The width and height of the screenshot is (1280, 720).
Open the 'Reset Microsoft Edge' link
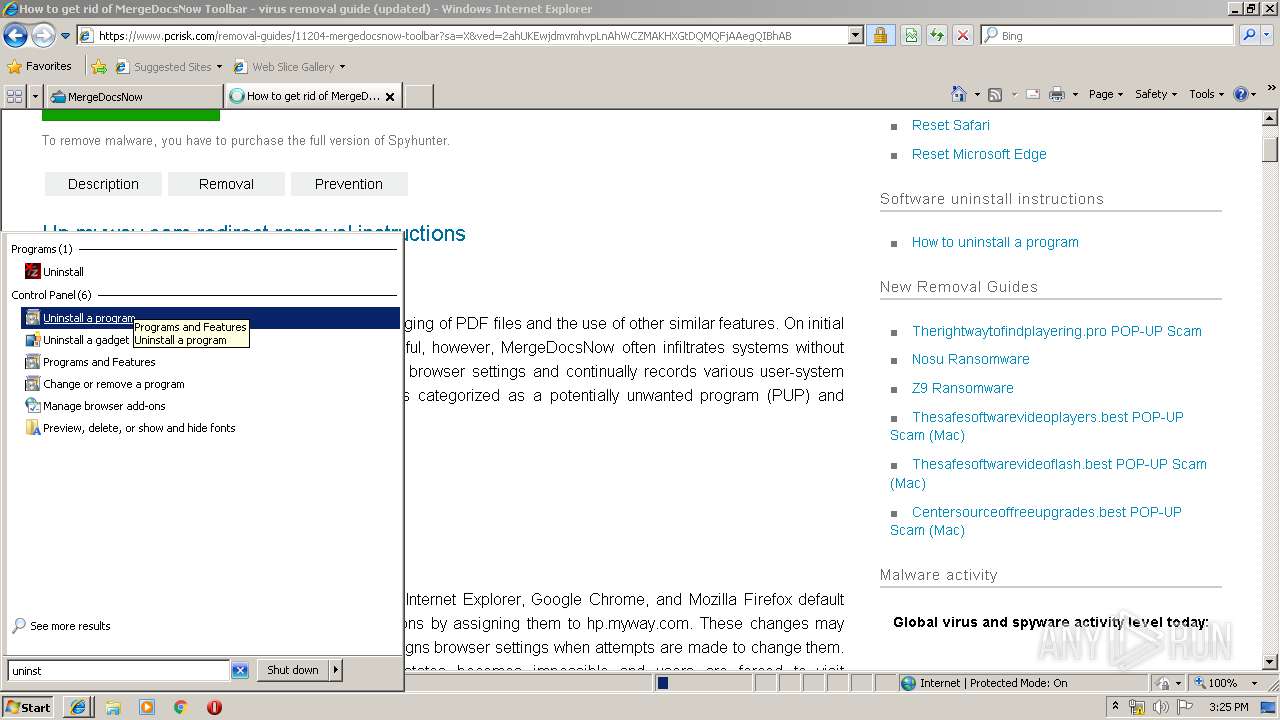click(979, 154)
